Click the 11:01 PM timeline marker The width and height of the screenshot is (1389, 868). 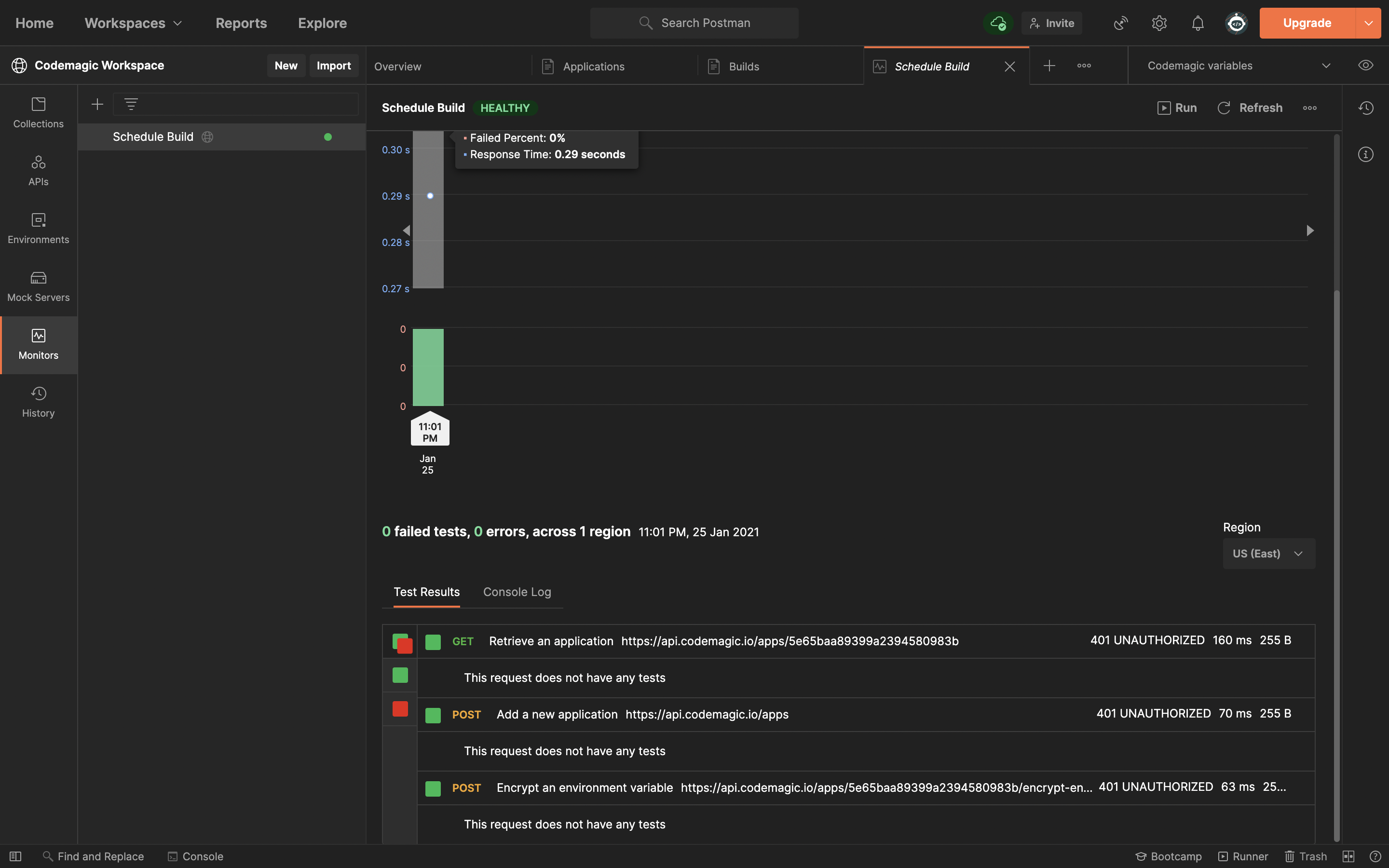click(x=430, y=432)
